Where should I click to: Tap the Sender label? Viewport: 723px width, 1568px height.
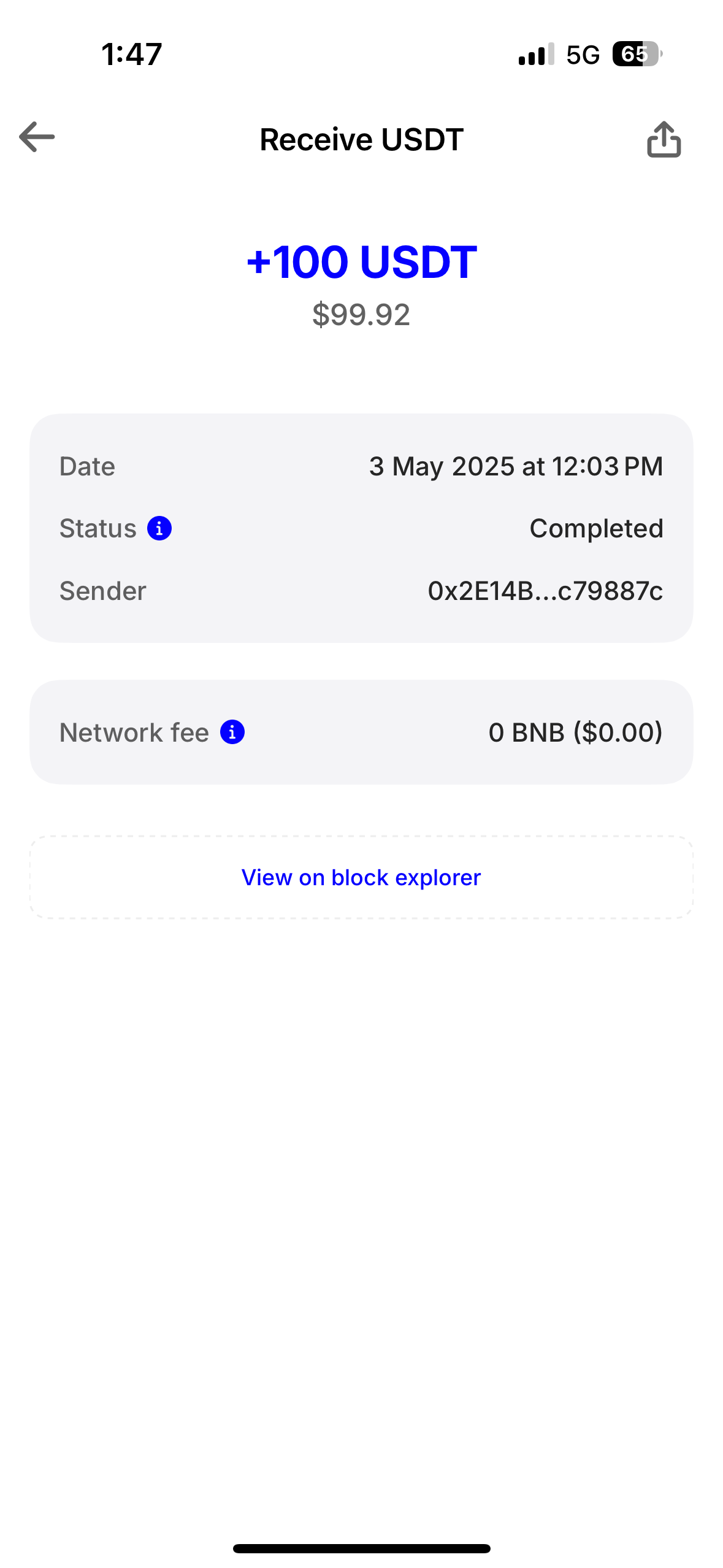click(103, 591)
